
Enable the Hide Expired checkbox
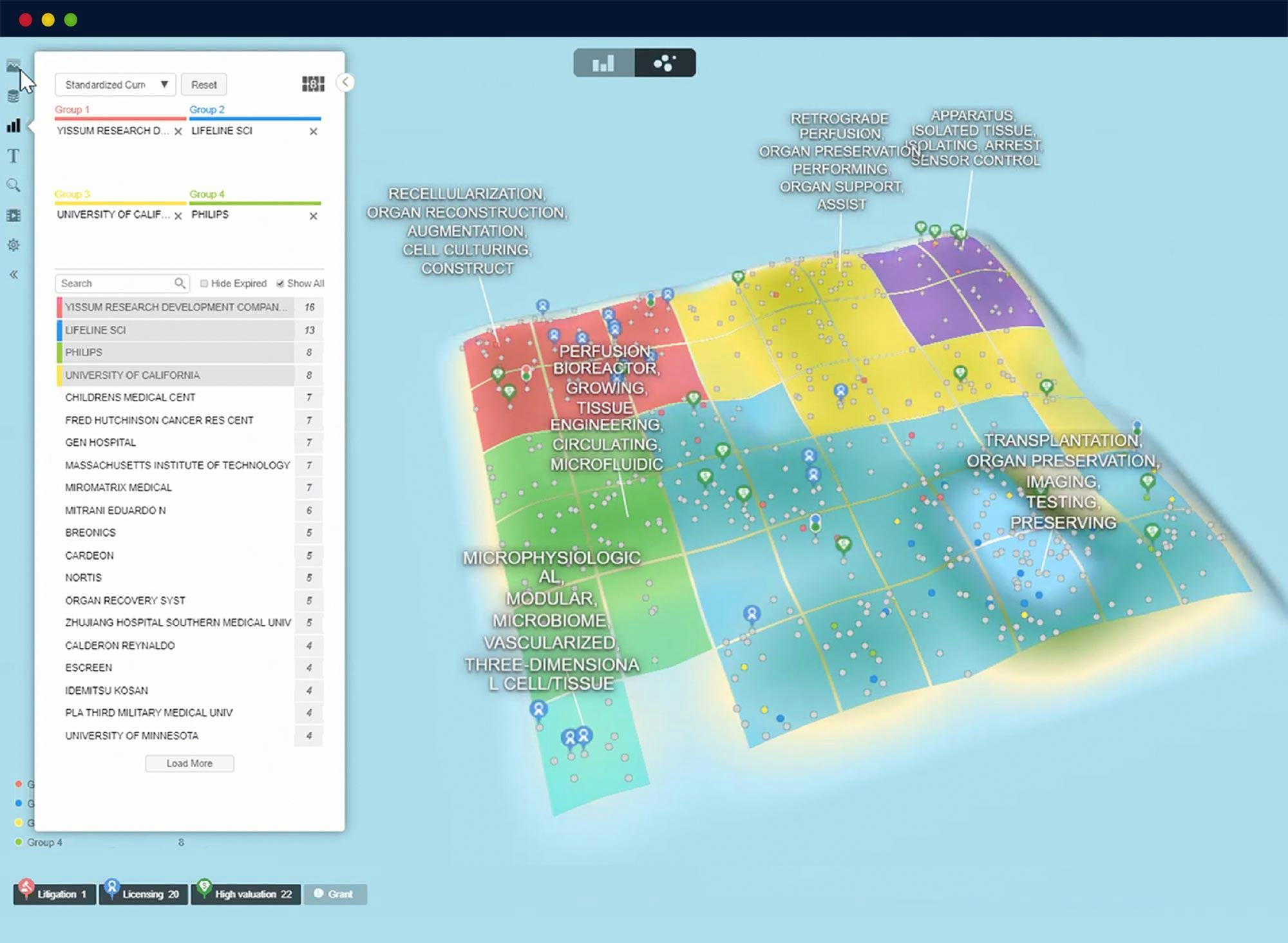click(204, 283)
